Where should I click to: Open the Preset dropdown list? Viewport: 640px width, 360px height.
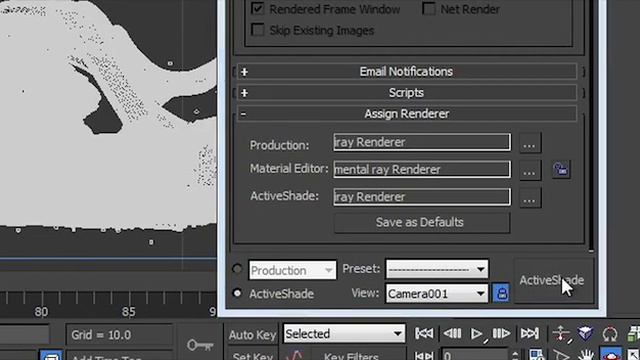tap(436, 269)
